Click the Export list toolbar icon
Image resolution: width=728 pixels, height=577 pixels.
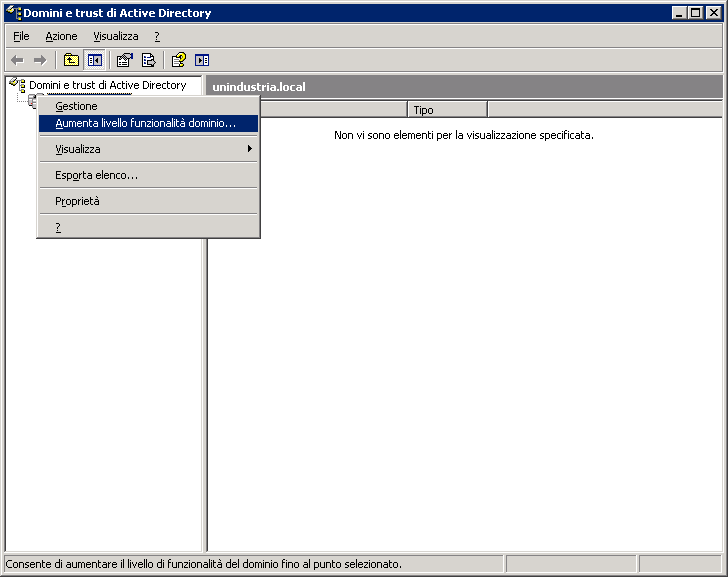[149, 60]
